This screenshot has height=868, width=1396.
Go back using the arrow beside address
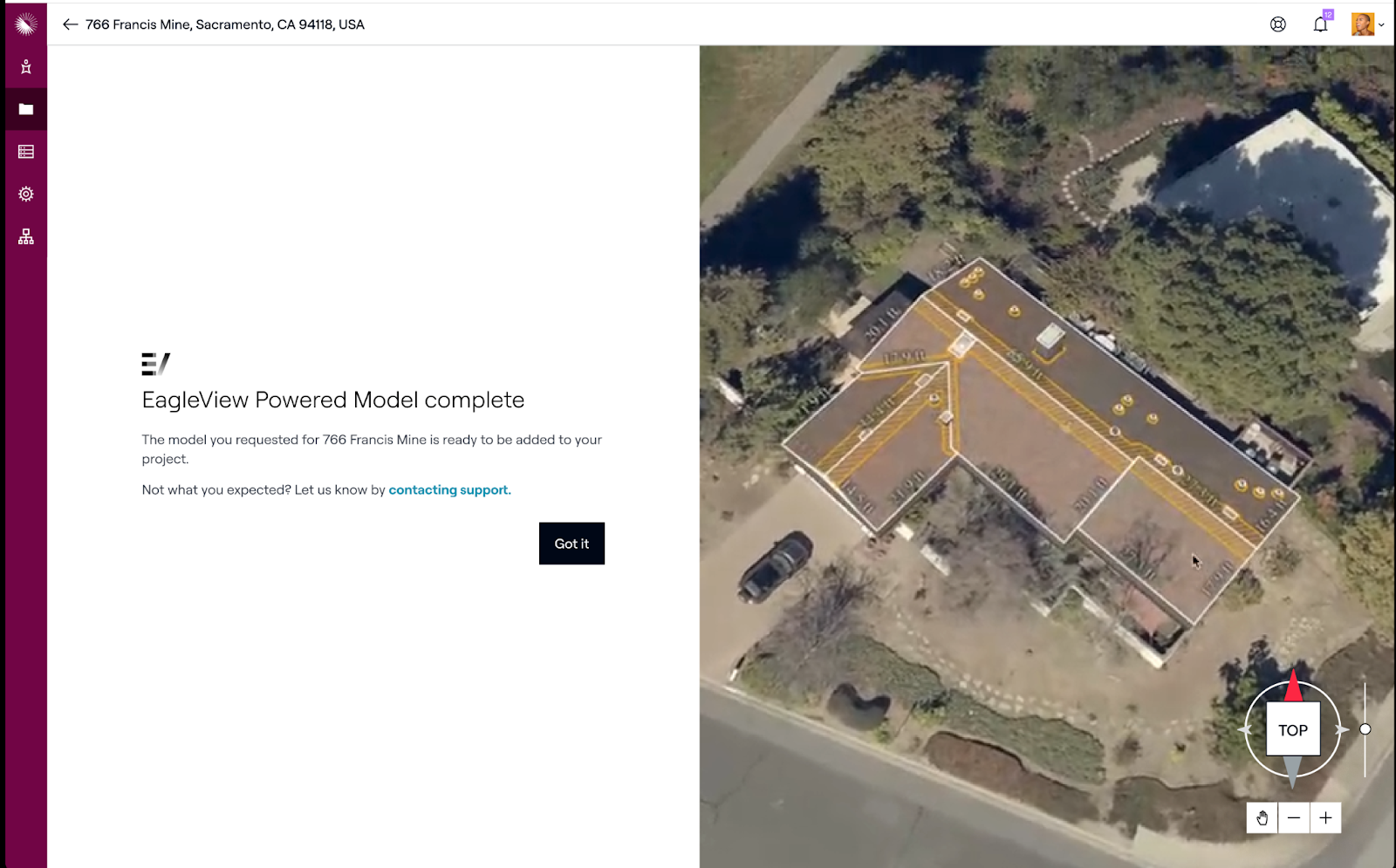coord(70,24)
